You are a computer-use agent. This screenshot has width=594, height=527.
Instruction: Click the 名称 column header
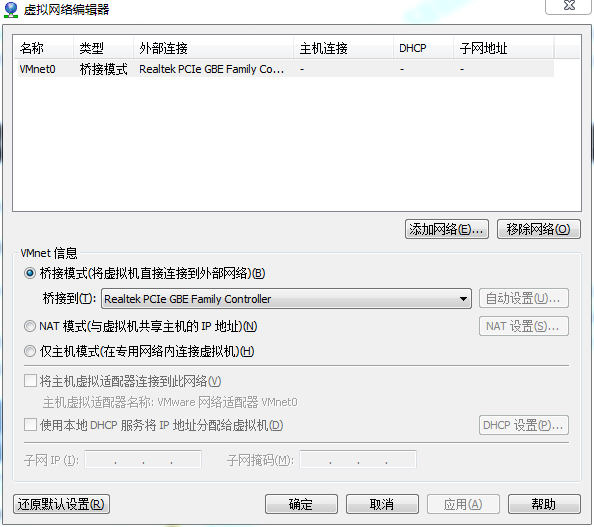[43, 48]
